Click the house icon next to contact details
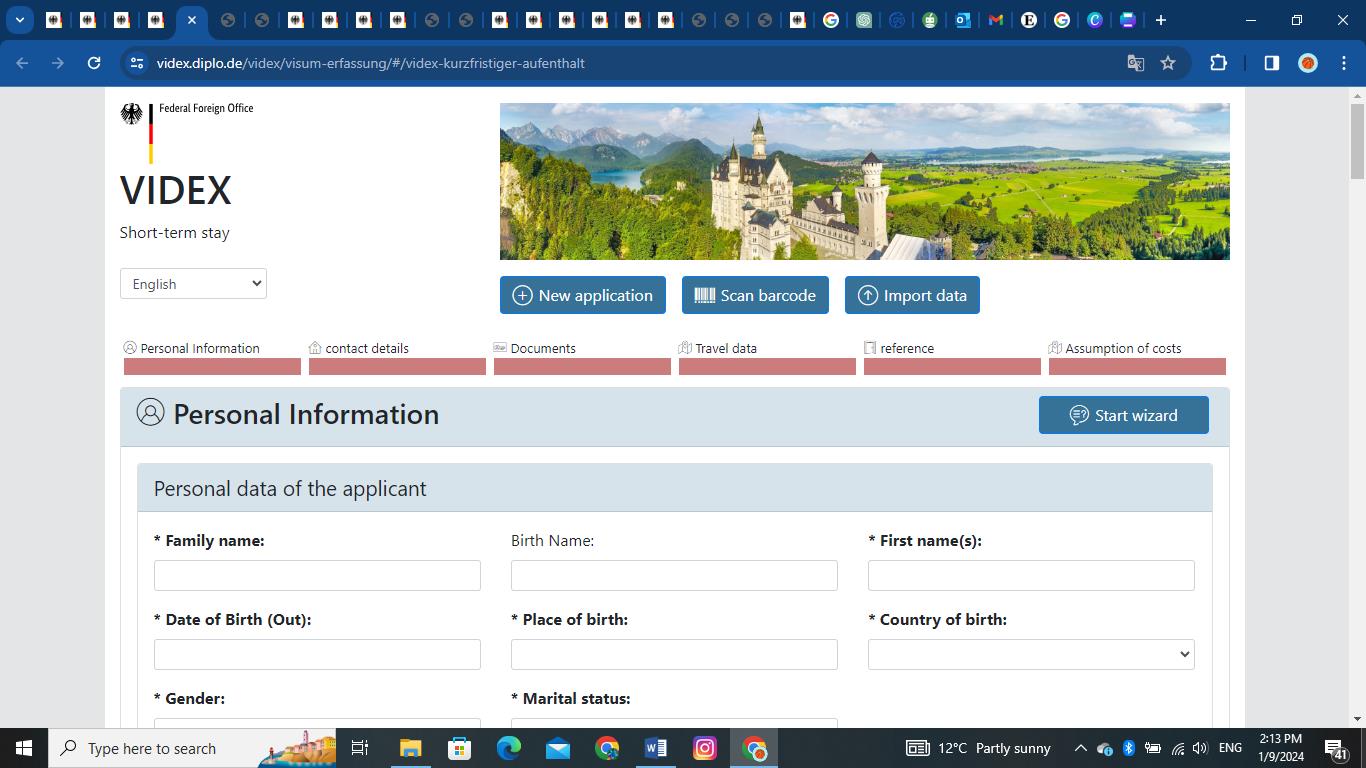Screen dimensions: 1366x768 pyautogui.click(x=314, y=347)
